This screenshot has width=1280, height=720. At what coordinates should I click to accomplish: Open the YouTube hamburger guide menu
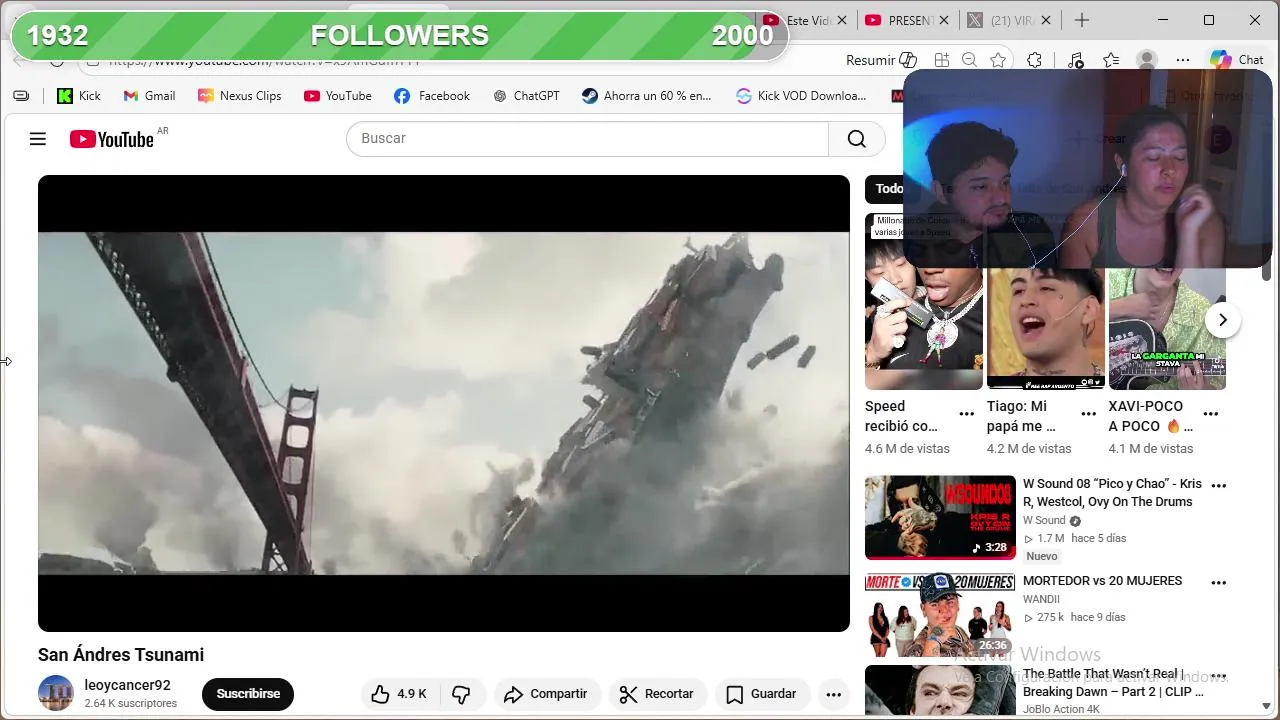pyautogui.click(x=38, y=139)
